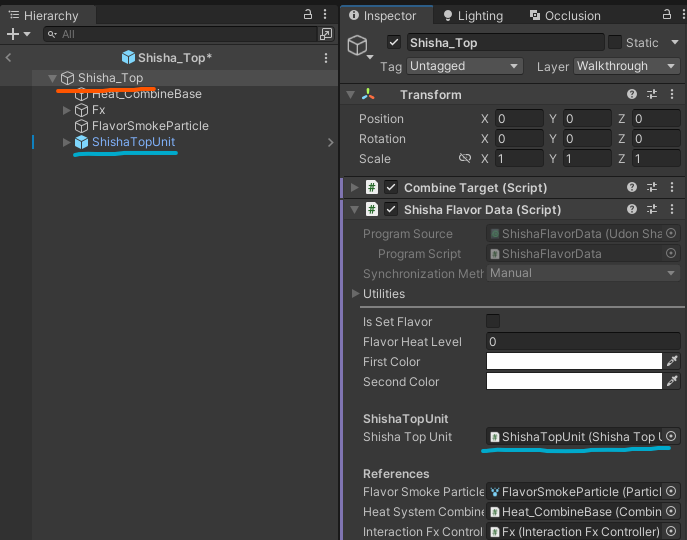Select the ShishaTopUnit prefab in hierarchy

point(133,142)
